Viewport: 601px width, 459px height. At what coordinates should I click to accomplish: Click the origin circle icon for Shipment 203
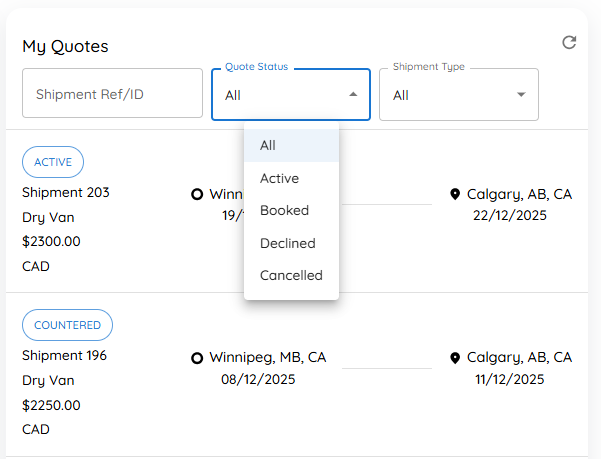tap(197, 195)
